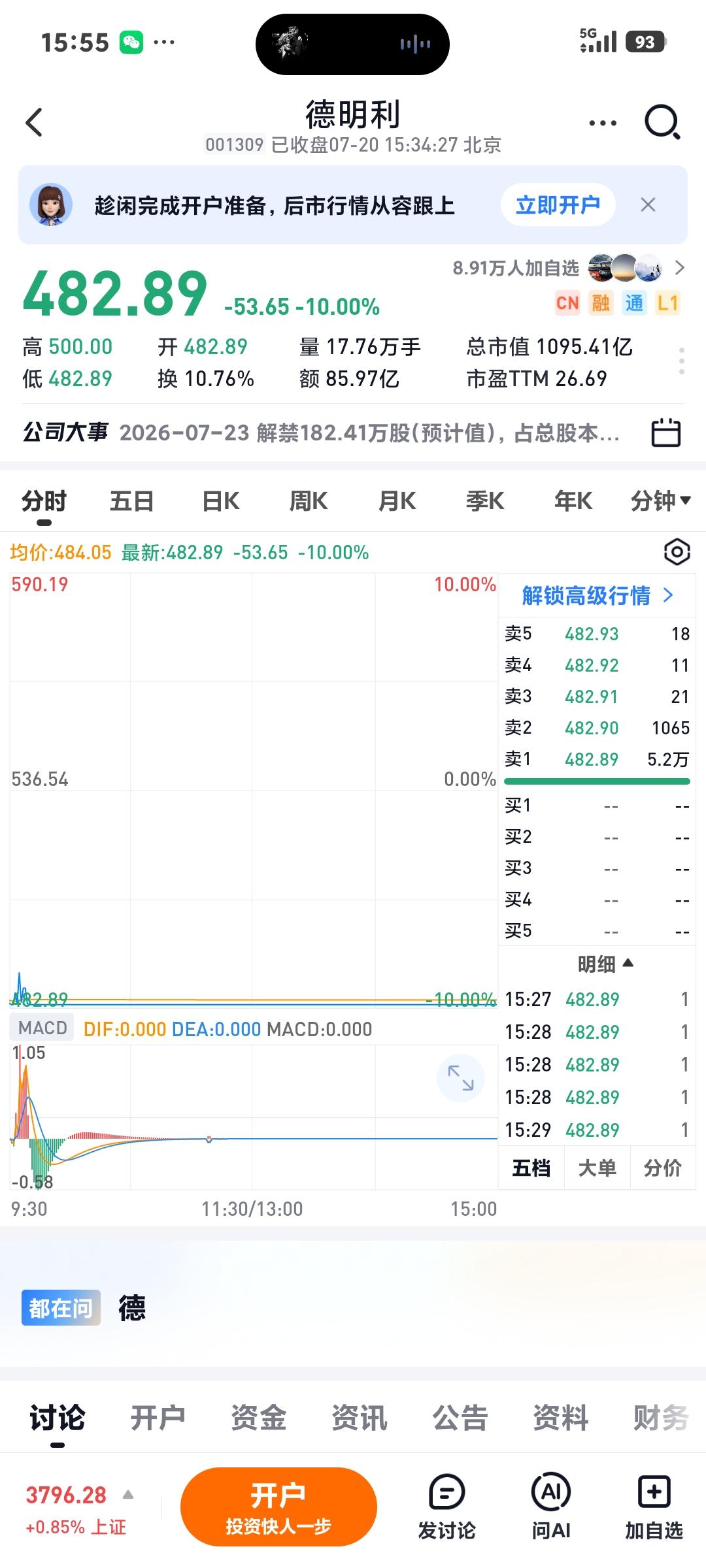
Task: Tap the MACD indicator label
Action: 42,1028
